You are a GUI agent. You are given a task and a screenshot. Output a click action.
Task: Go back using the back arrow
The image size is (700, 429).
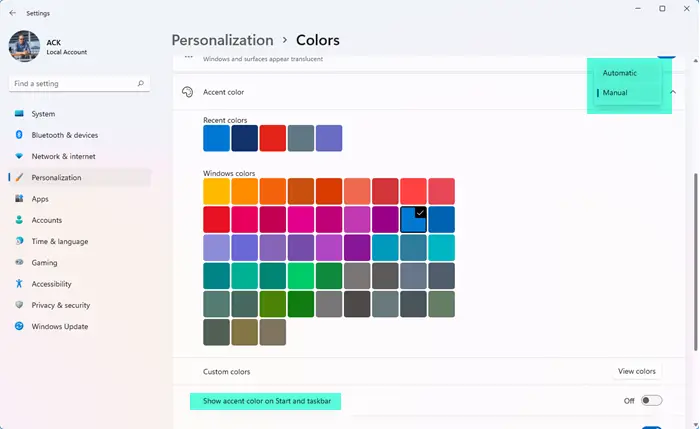(x=12, y=13)
